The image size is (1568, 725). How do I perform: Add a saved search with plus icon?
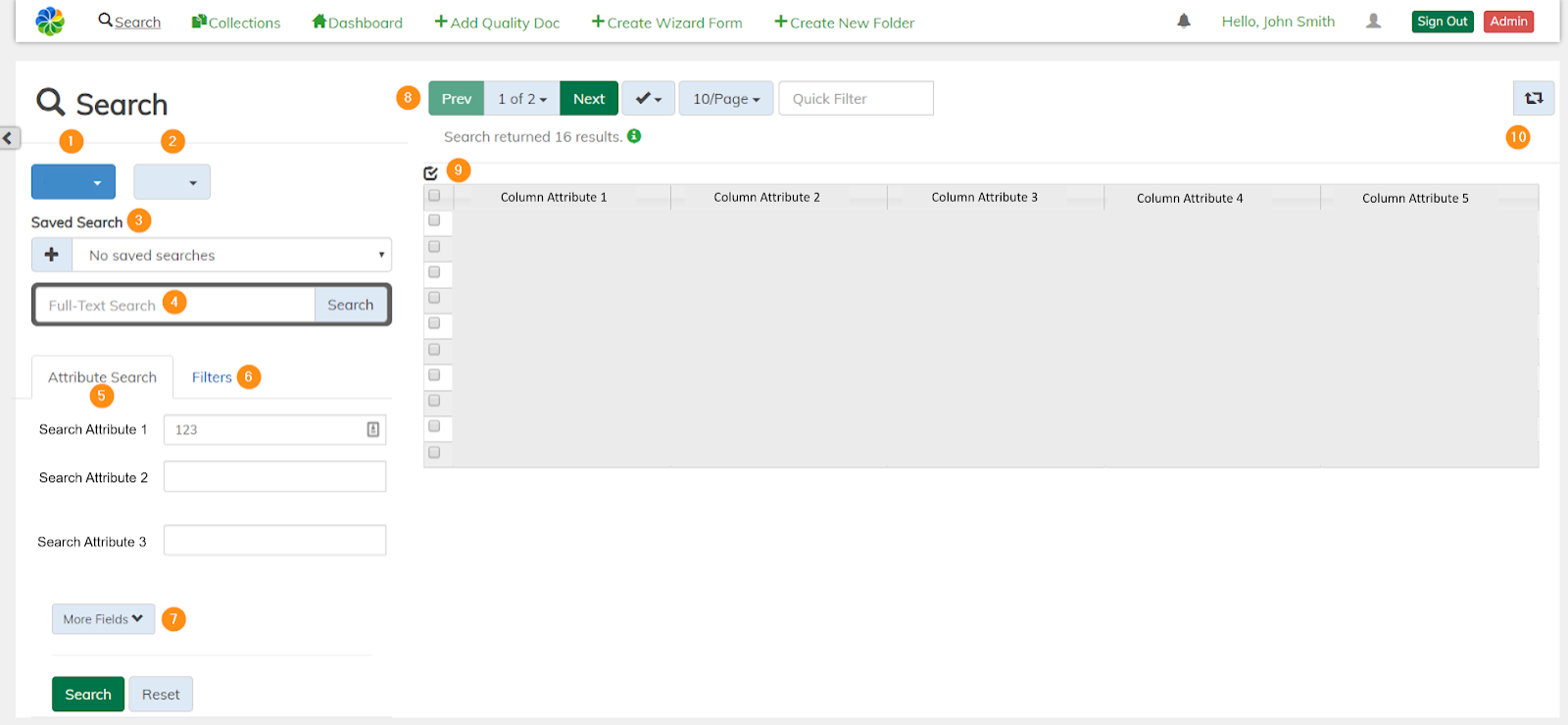52,255
